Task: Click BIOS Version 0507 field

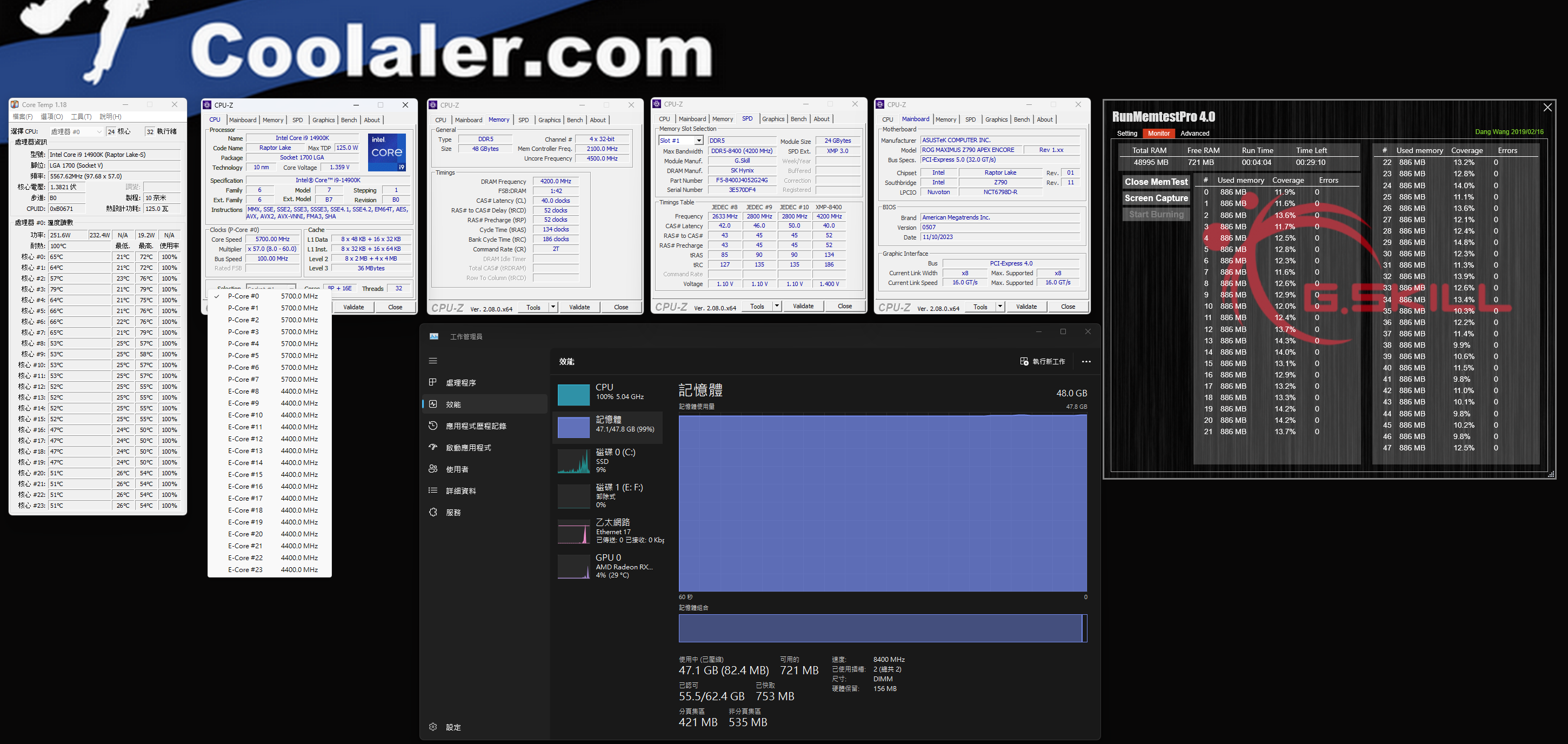Action: 1000,227
